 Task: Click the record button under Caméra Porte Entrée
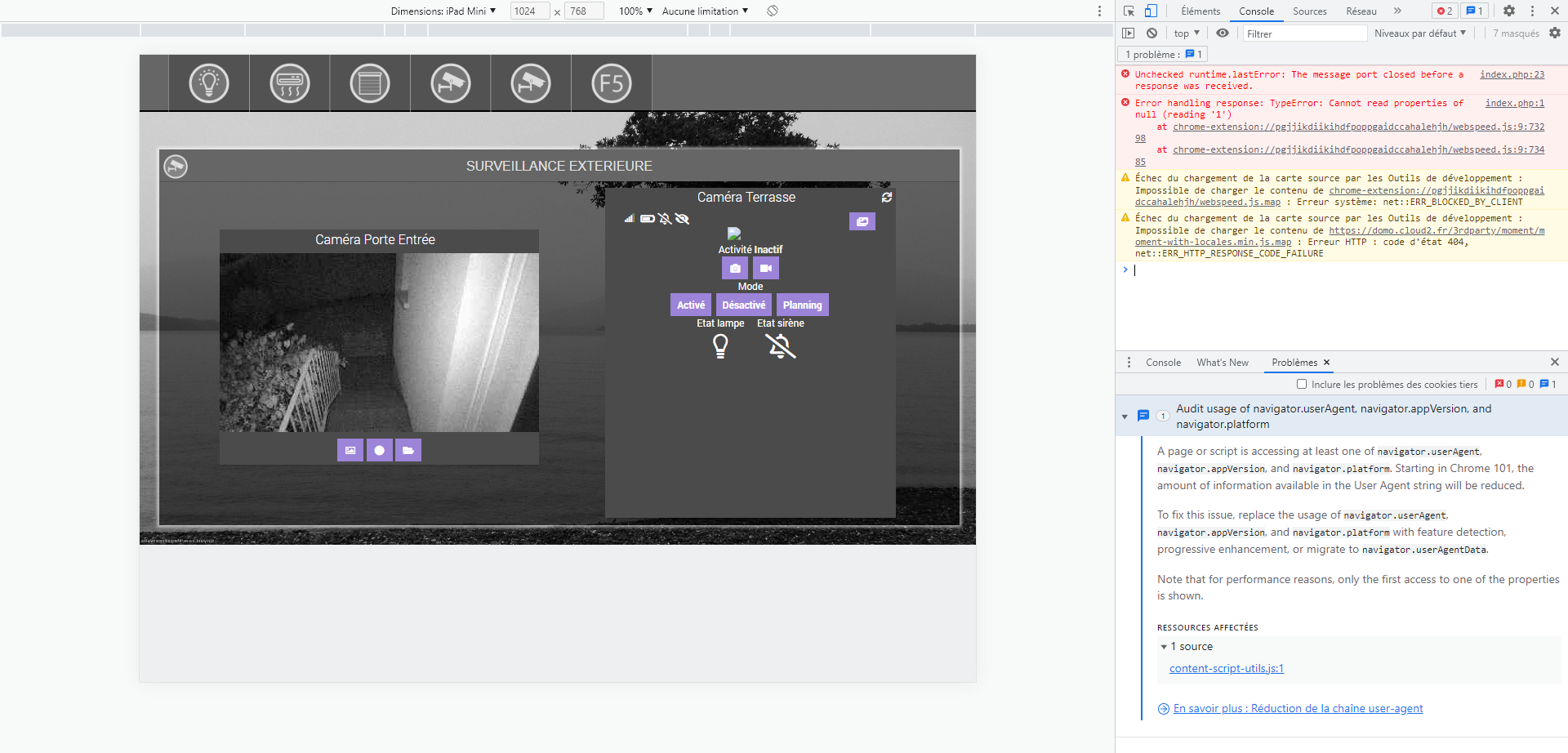coord(379,450)
